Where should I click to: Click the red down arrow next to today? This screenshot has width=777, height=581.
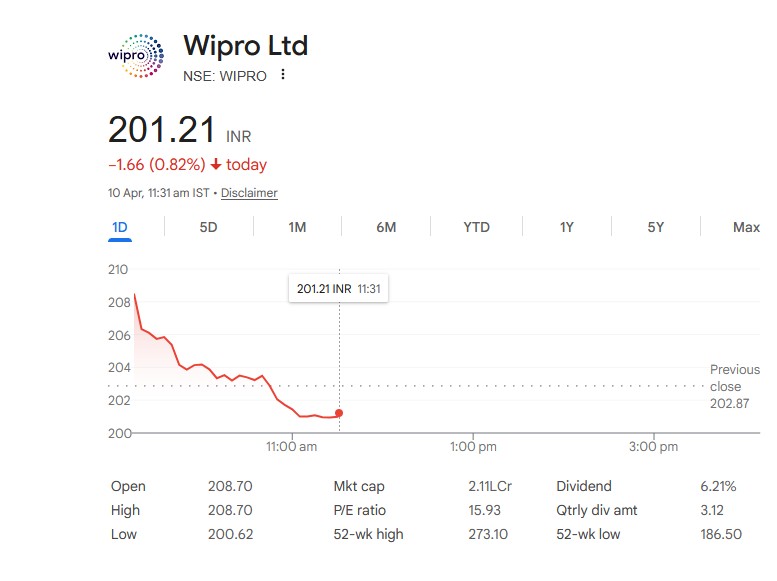[216, 164]
